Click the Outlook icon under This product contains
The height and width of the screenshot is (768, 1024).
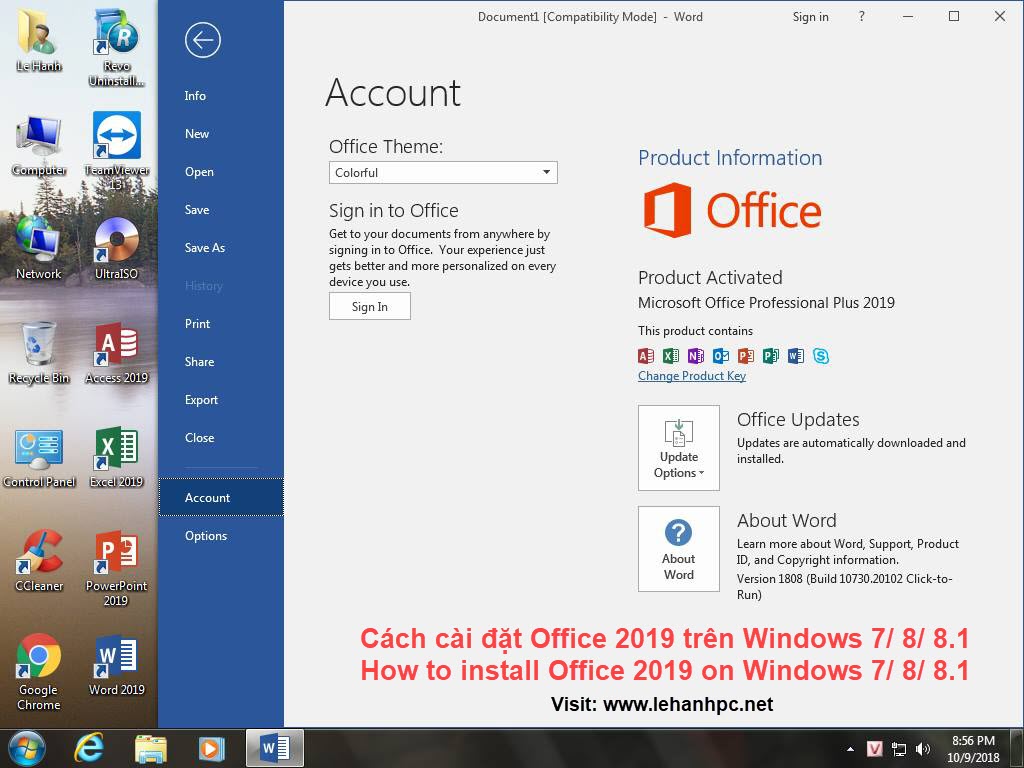pyautogui.click(x=721, y=355)
